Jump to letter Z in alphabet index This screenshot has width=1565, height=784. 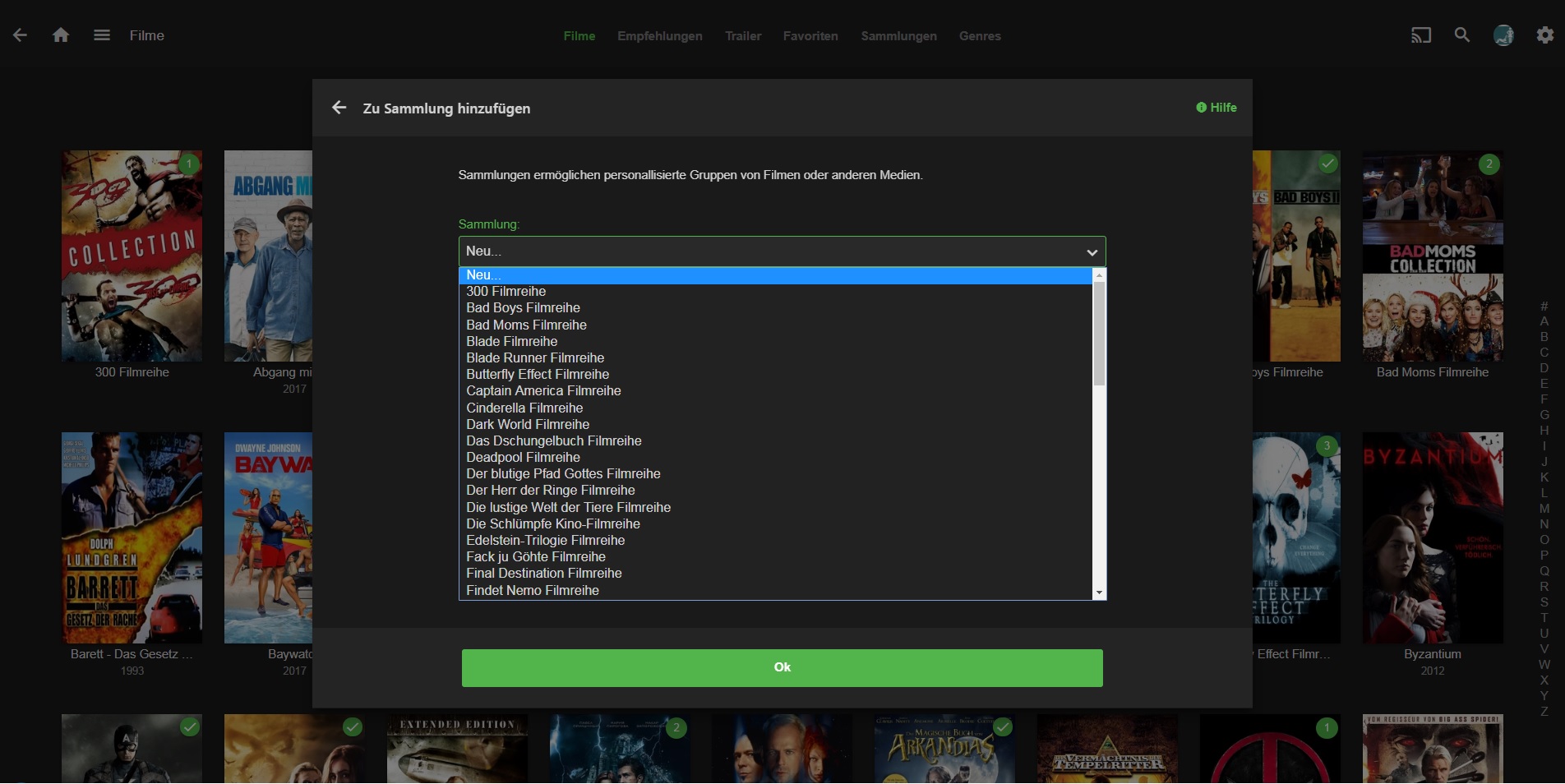click(1544, 712)
